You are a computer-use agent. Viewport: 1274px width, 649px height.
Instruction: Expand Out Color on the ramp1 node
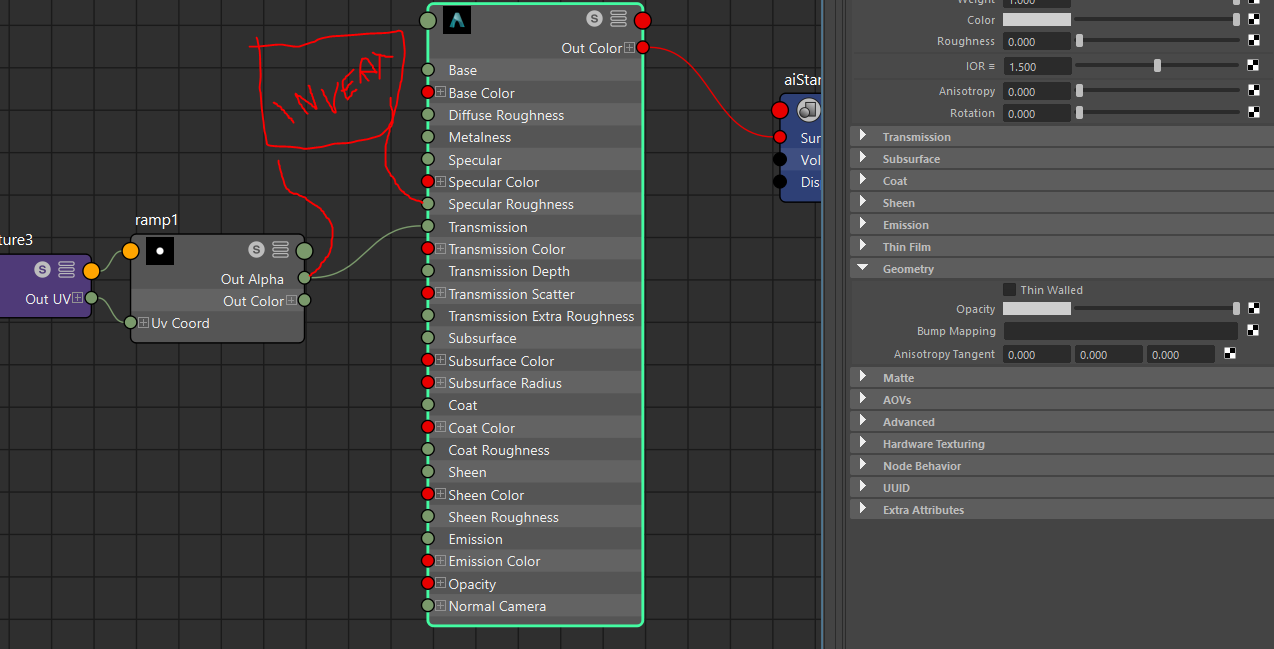tap(291, 300)
